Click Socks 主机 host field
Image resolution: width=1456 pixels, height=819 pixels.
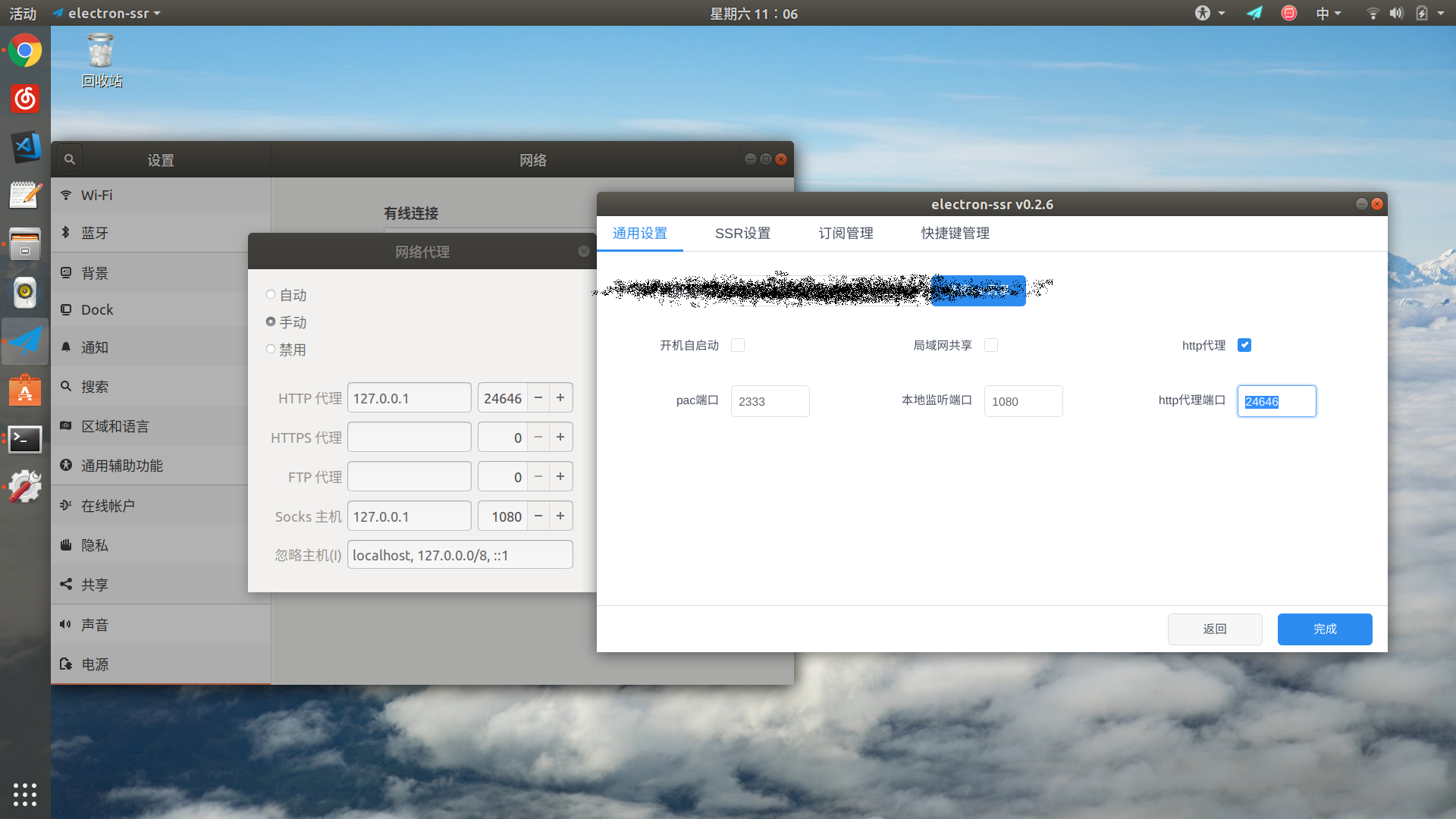[409, 516]
